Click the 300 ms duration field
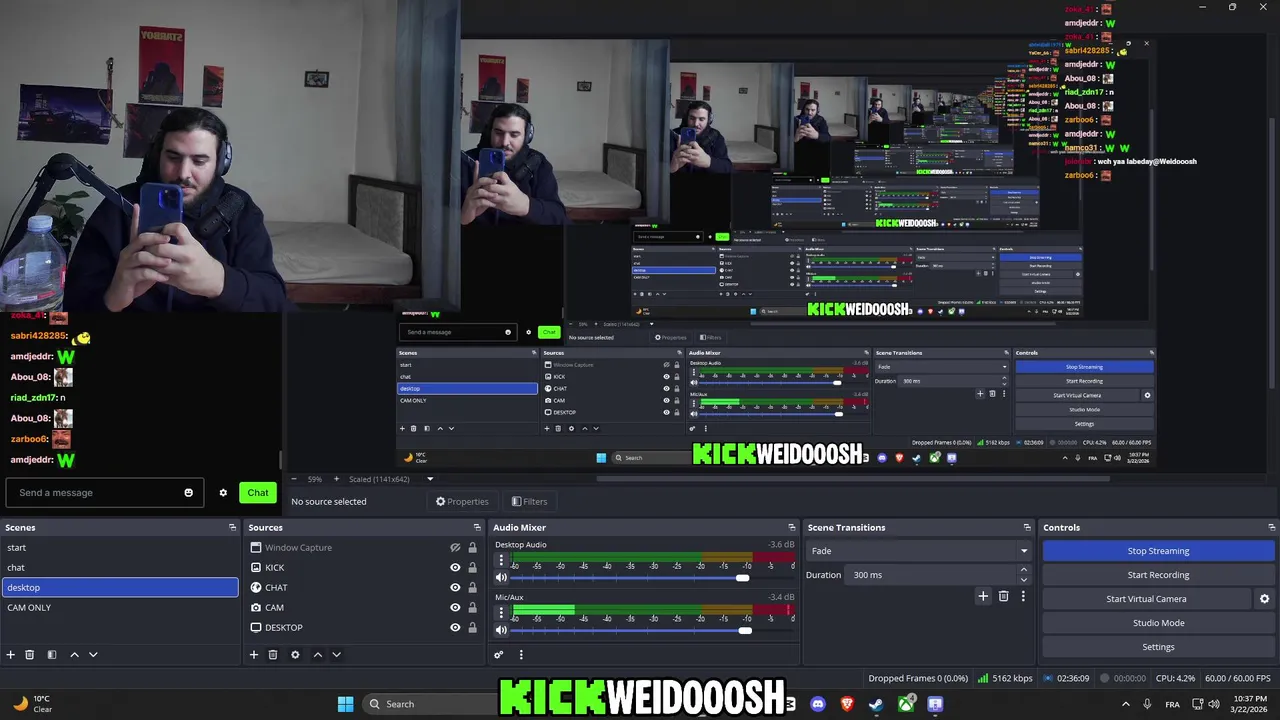Screen dimensions: 1280x720 click(931, 575)
